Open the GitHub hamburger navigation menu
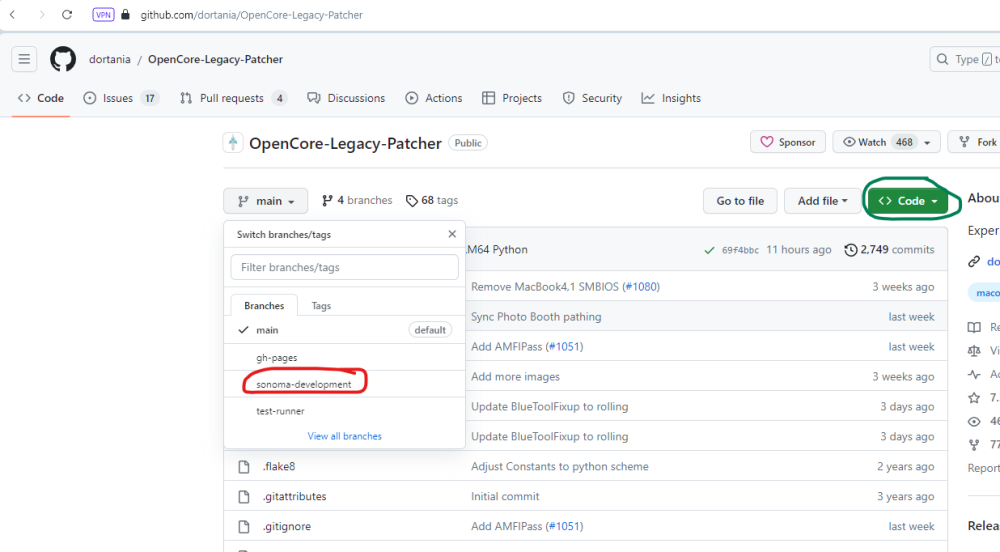This screenshot has width=1000, height=552. click(24, 59)
